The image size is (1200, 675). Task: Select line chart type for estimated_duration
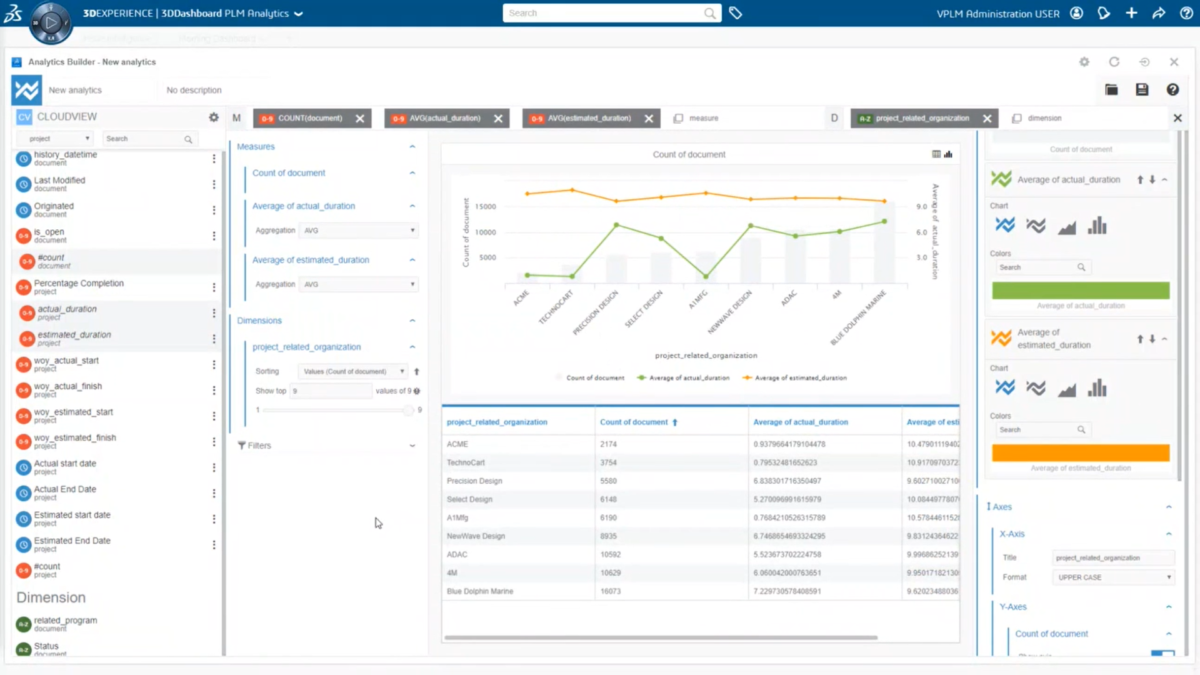1005,387
